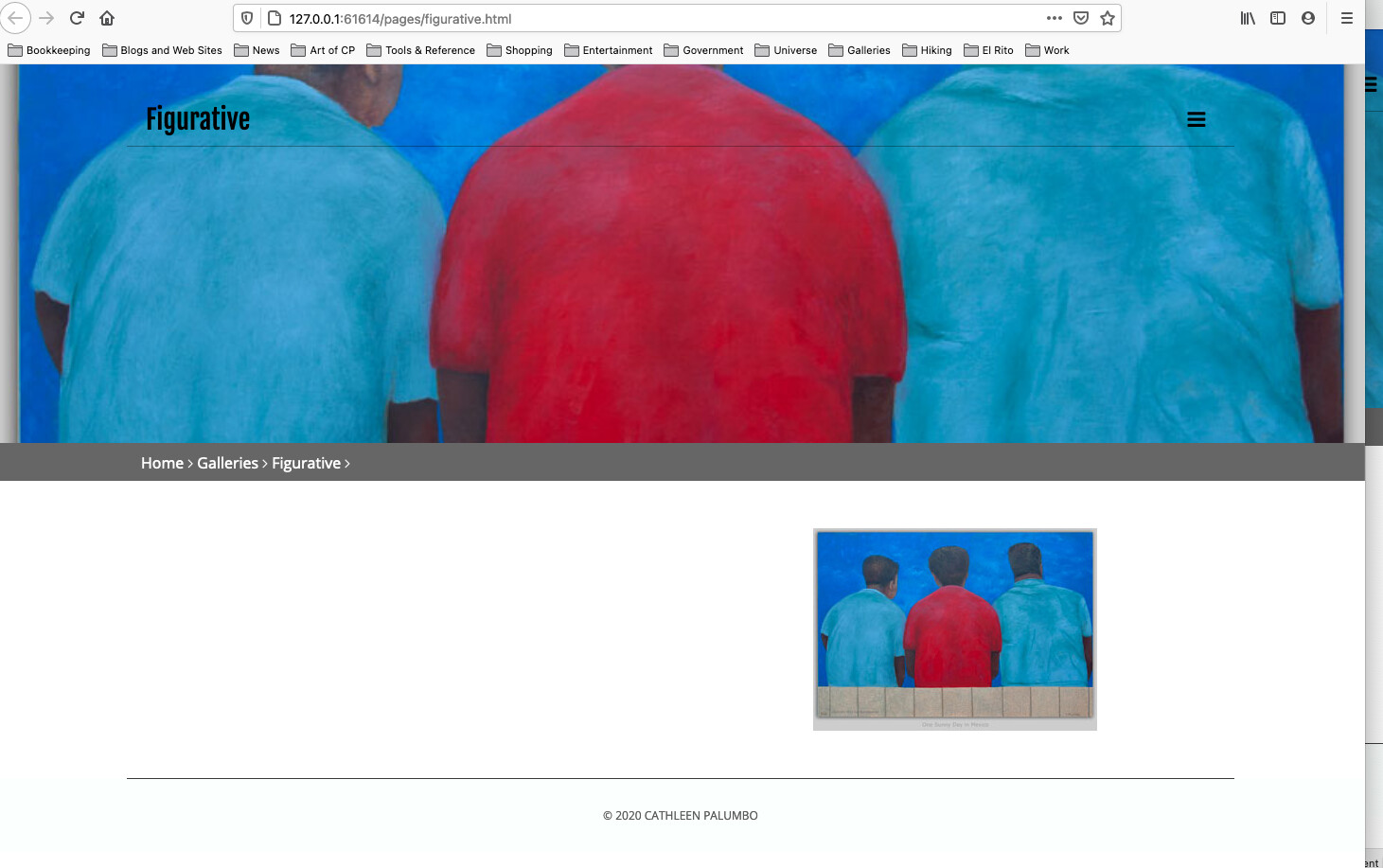Open Work bookmarks folder
Screen dimensions: 1383x868
click(1047, 50)
